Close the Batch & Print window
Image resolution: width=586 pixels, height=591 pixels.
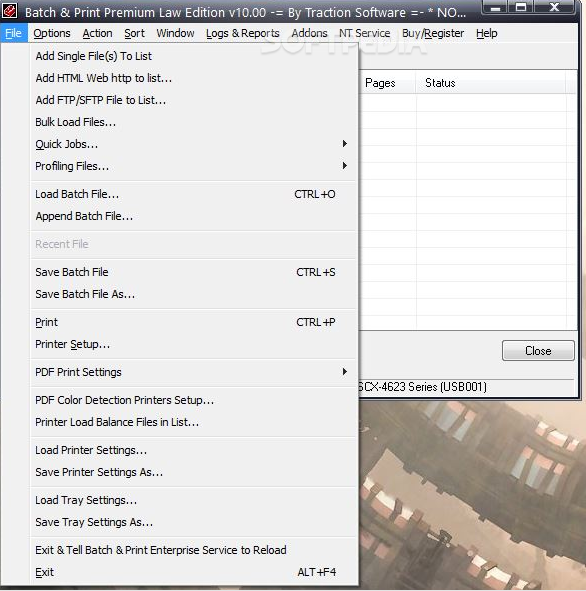[554, 7]
